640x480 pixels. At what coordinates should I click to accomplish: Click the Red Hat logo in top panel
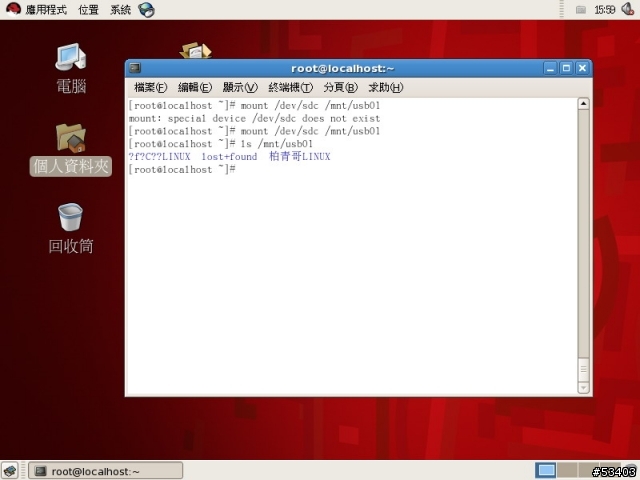click(x=13, y=9)
